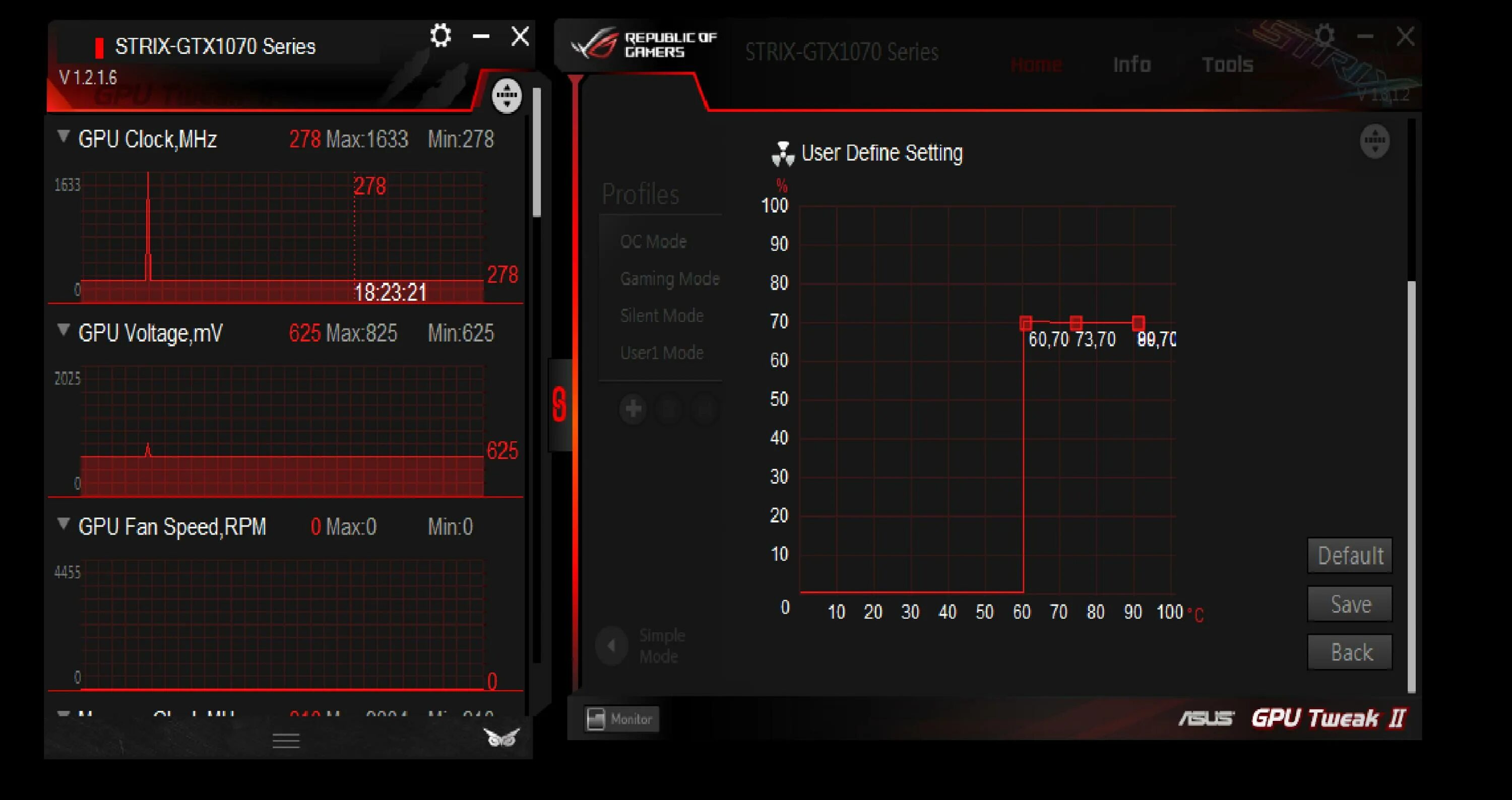This screenshot has height=800, width=1512.
Task: Click the Simple Mode back arrow
Action: click(x=612, y=645)
